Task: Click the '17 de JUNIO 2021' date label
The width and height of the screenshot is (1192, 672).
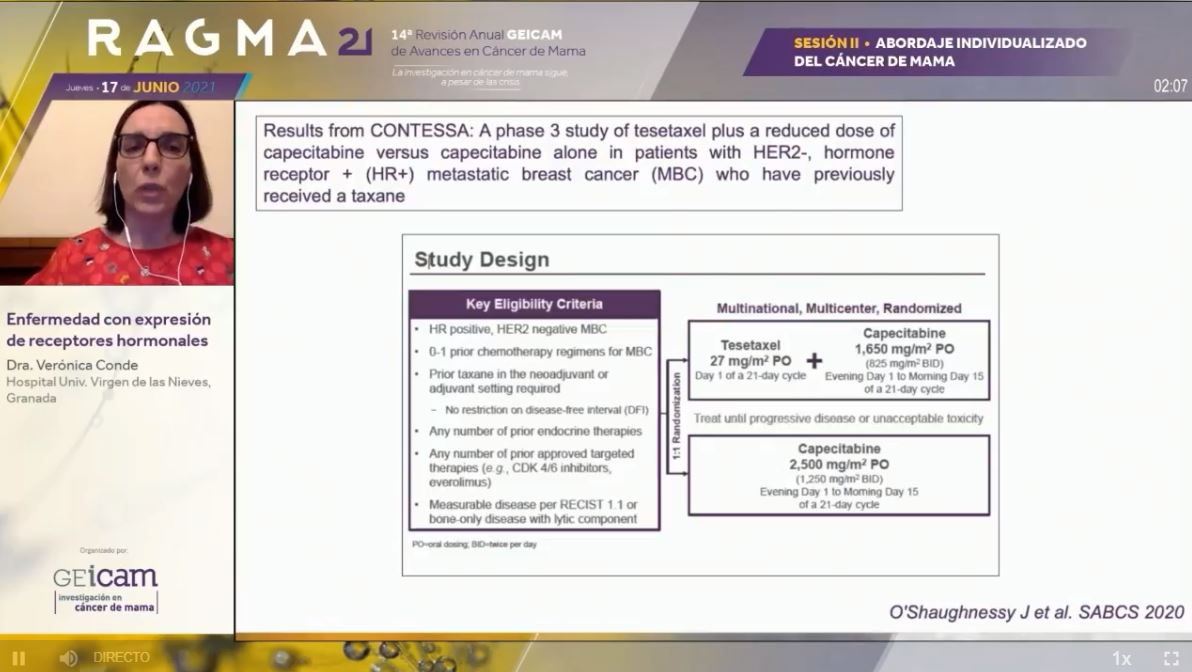Action: (159, 87)
